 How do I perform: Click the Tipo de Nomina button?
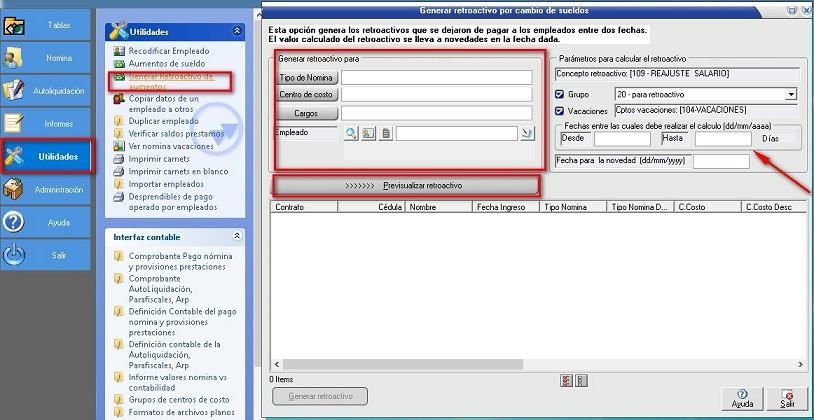[307, 78]
